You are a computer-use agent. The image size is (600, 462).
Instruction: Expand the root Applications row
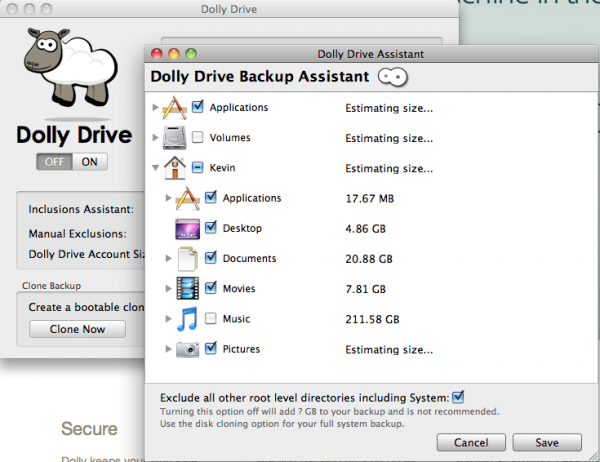pos(155,107)
